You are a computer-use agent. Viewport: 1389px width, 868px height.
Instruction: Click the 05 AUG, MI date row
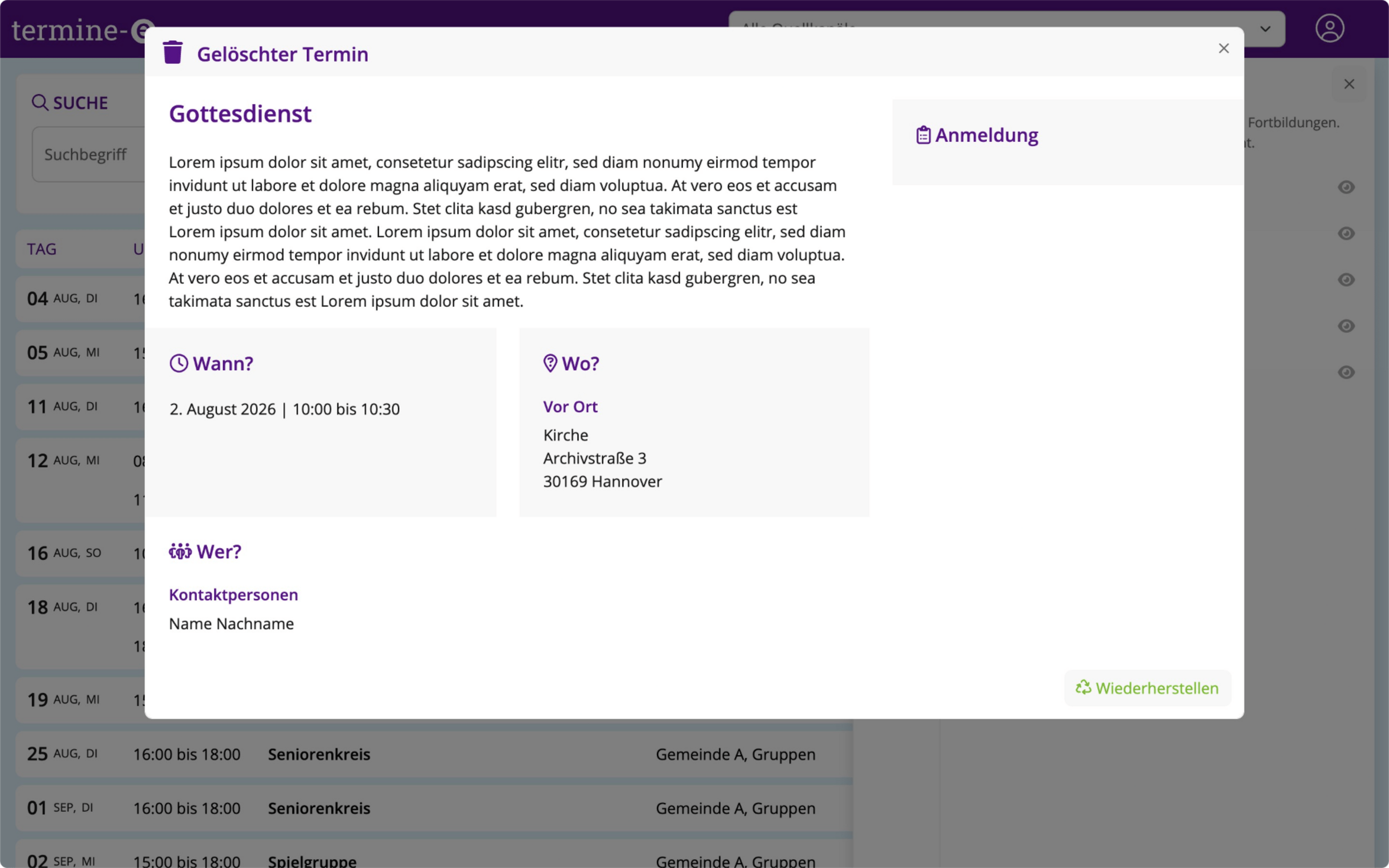pyautogui.click(x=80, y=352)
